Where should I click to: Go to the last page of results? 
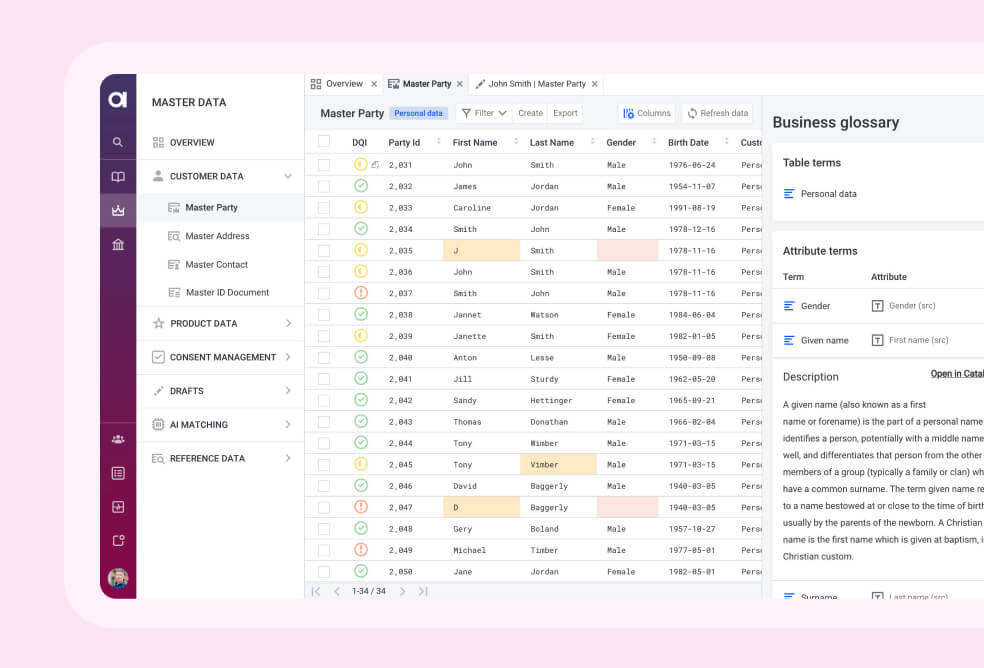423,591
